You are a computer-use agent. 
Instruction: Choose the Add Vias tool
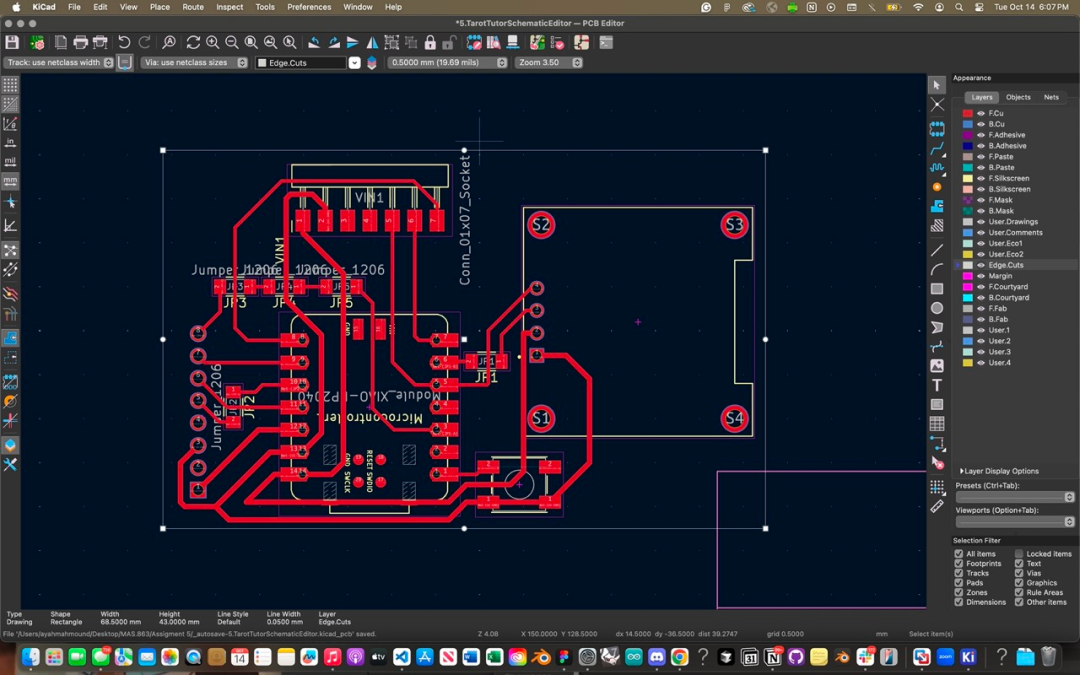[x=937, y=187]
